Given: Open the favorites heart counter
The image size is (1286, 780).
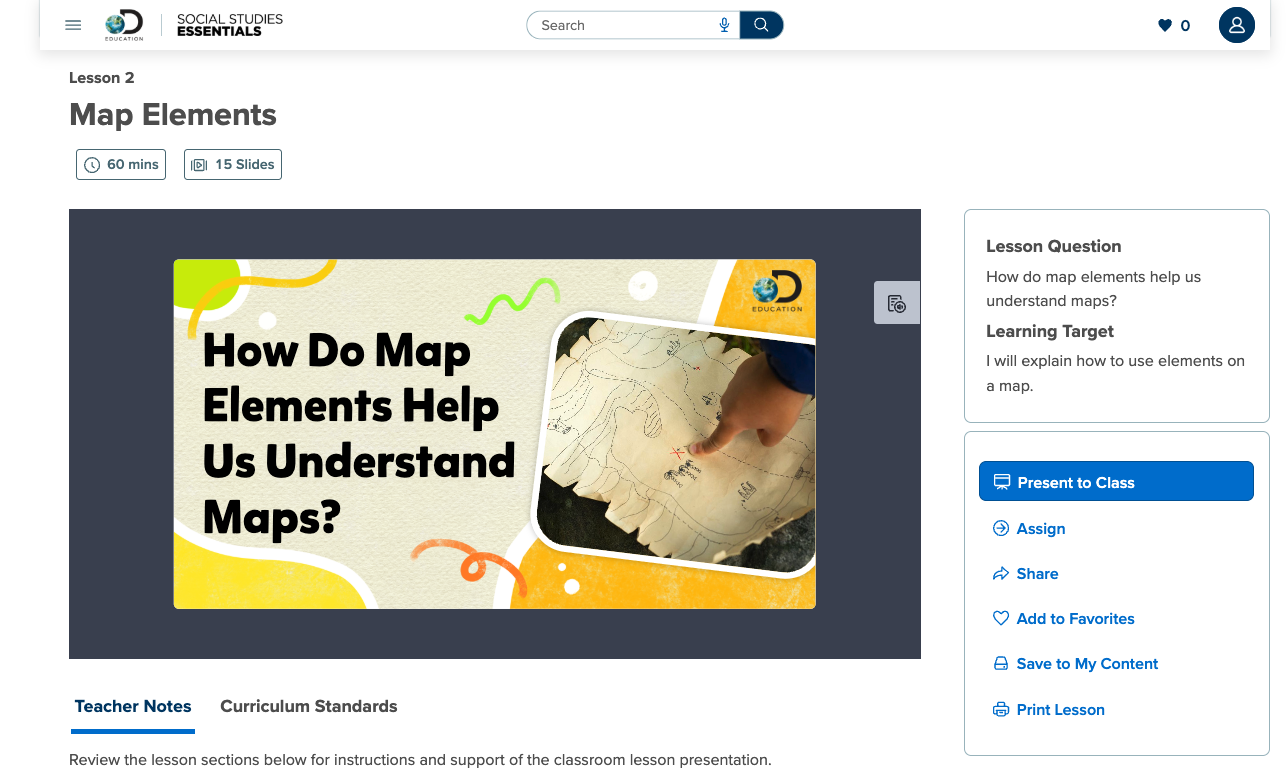Looking at the screenshot, I should tap(1174, 25).
